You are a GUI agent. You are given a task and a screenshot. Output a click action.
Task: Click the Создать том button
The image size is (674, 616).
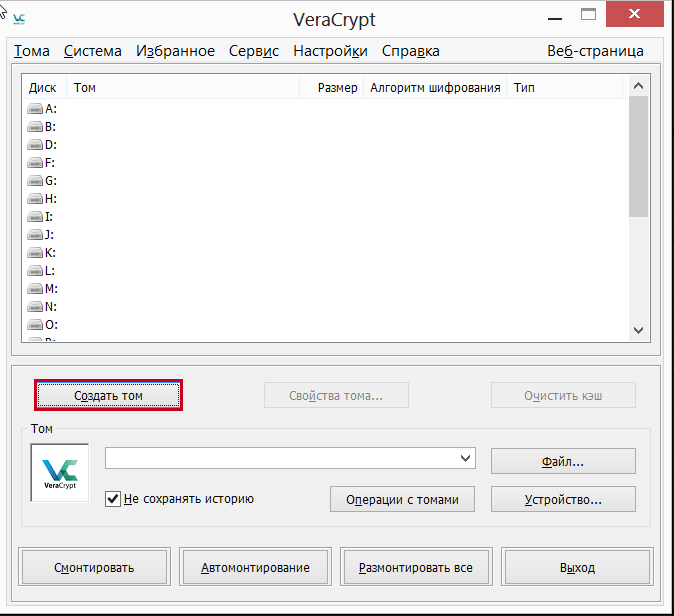click(x=108, y=395)
